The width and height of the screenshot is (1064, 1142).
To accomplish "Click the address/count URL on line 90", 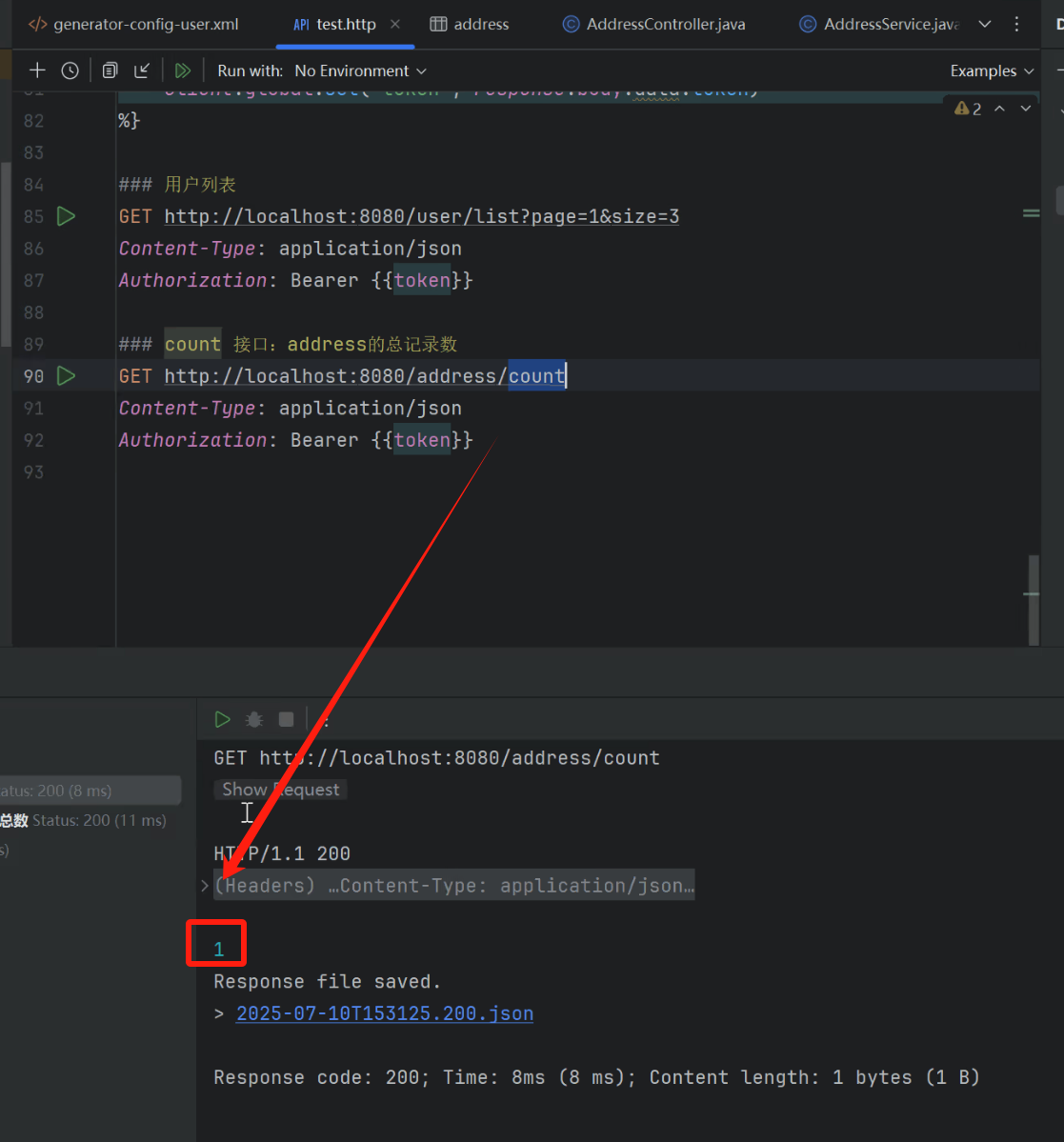I will click(x=365, y=376).
